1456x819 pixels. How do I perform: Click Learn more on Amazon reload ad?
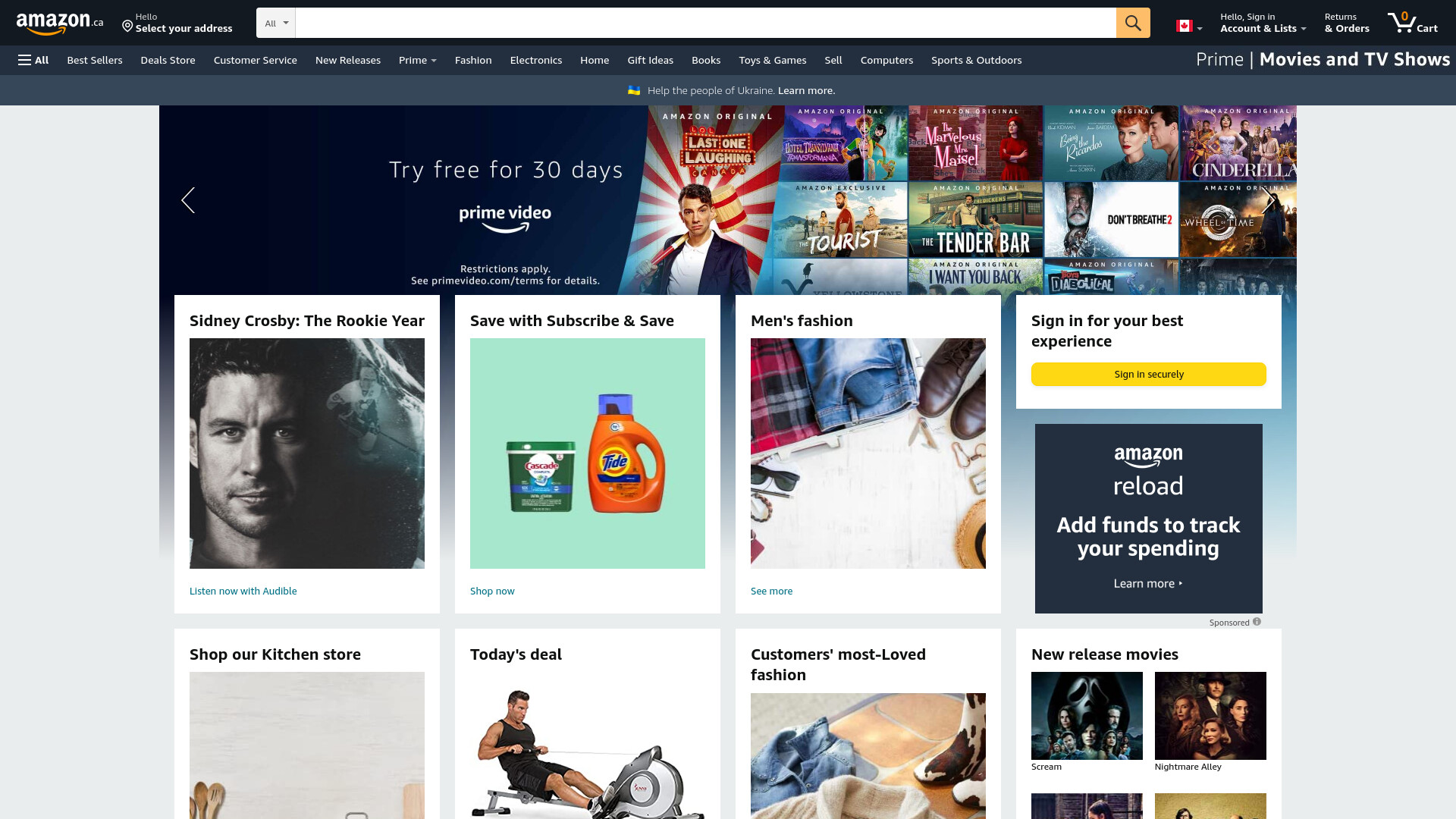(x=1148, y=583)
